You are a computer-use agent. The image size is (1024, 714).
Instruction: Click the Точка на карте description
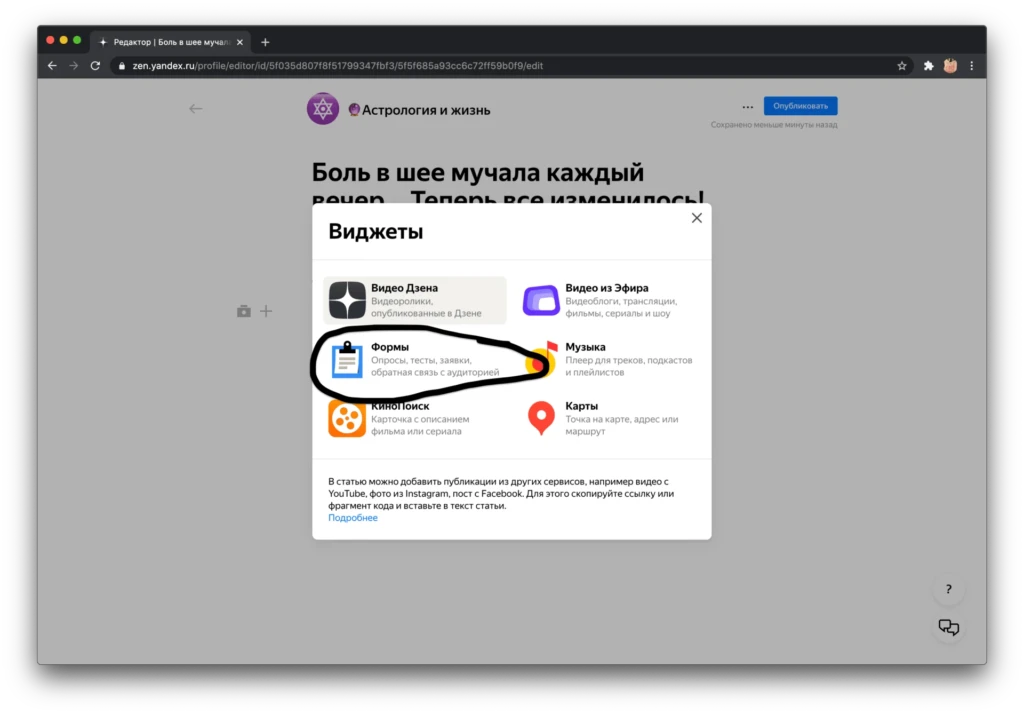coord(622,425)
